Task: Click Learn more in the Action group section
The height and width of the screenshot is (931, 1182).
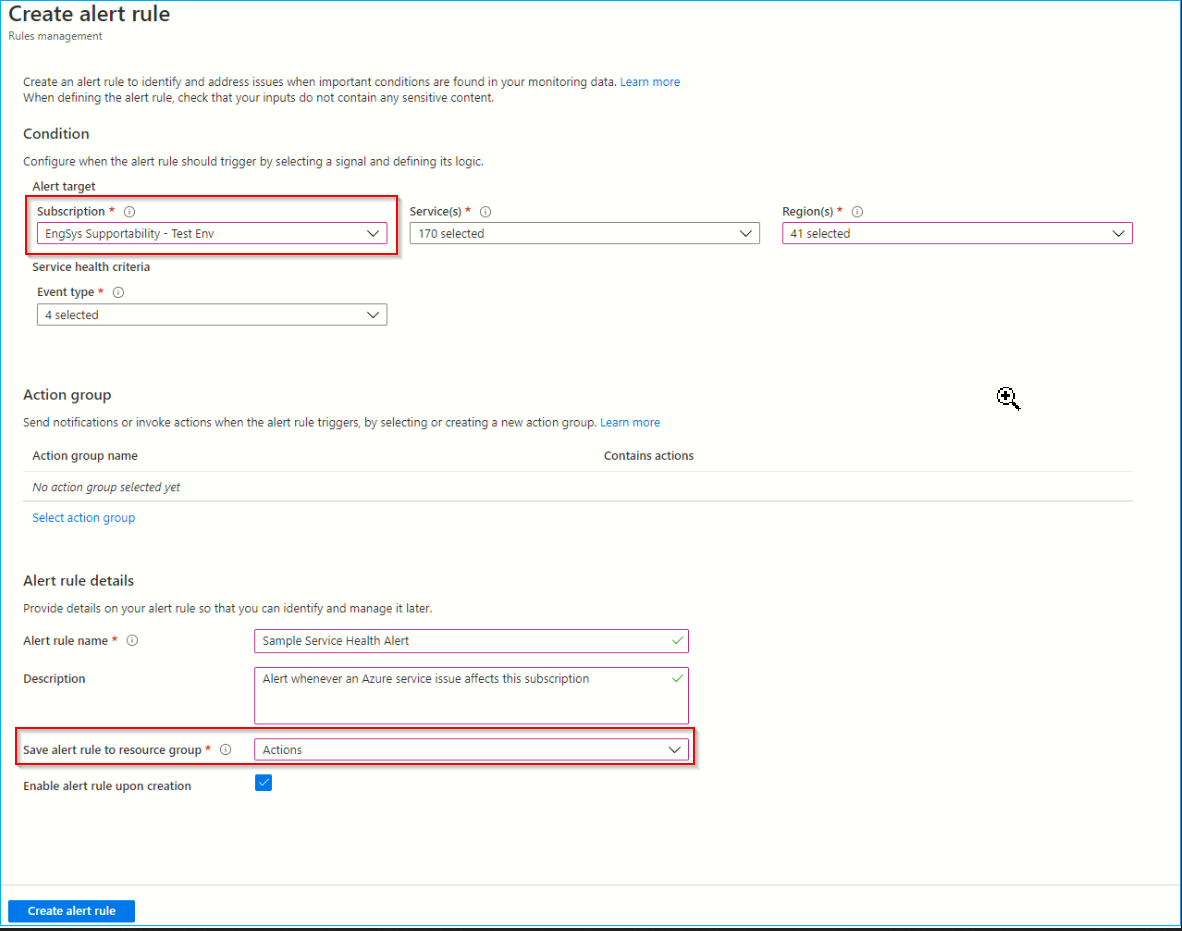Action: pyautogui.click(x=630, y=422)
